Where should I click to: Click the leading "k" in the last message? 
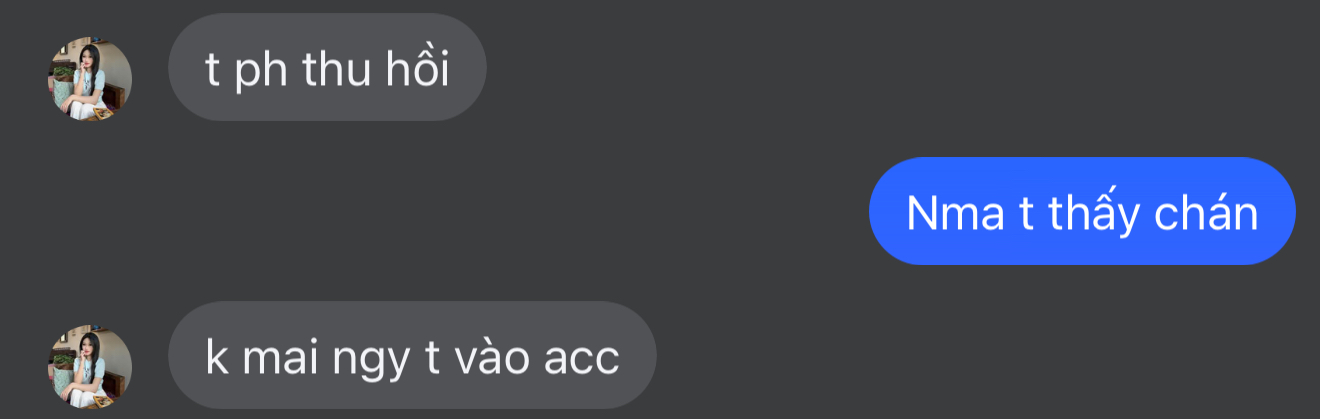tap(216, 358)
